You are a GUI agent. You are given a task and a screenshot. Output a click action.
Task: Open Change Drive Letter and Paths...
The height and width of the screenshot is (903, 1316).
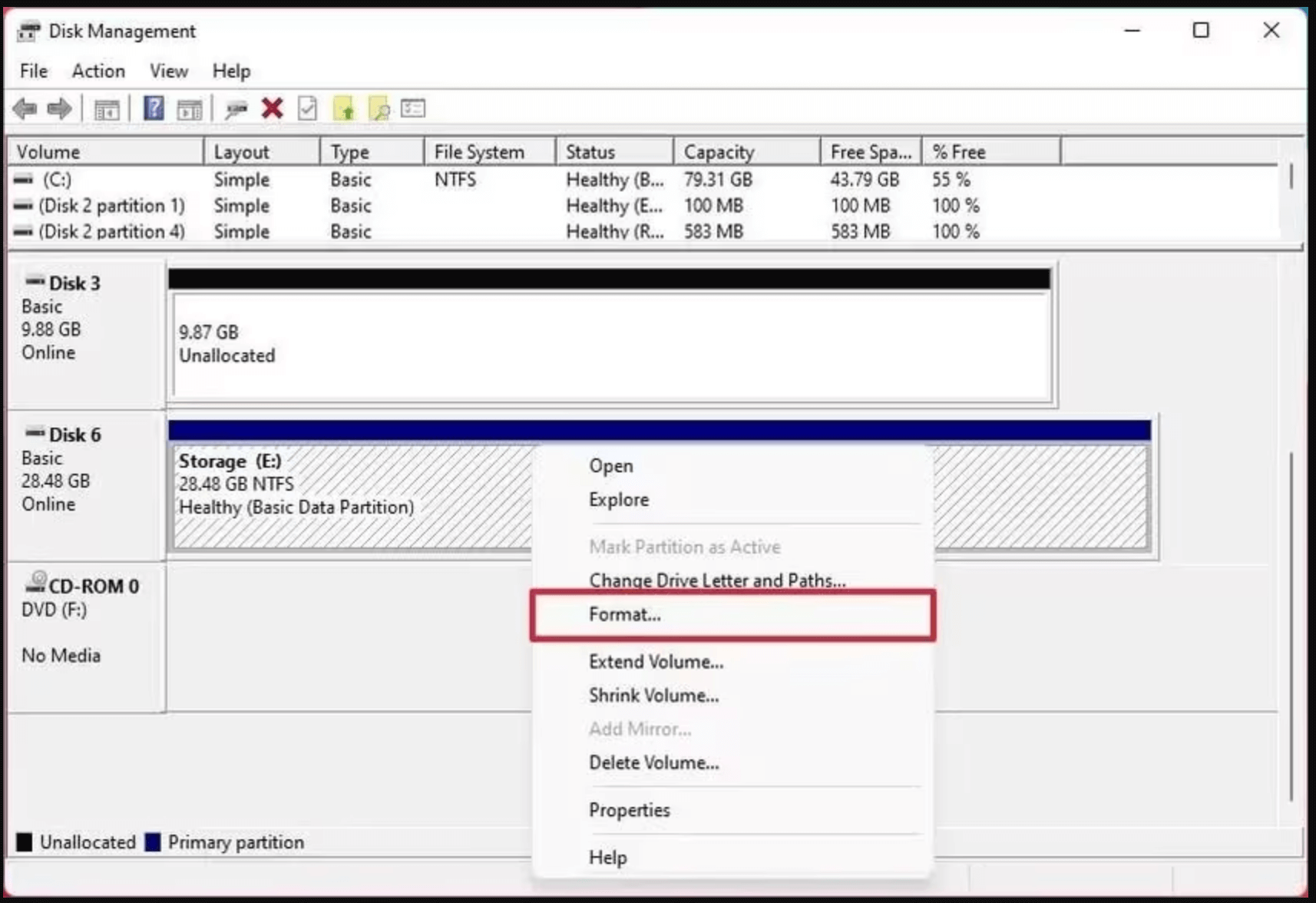point(717,580)
